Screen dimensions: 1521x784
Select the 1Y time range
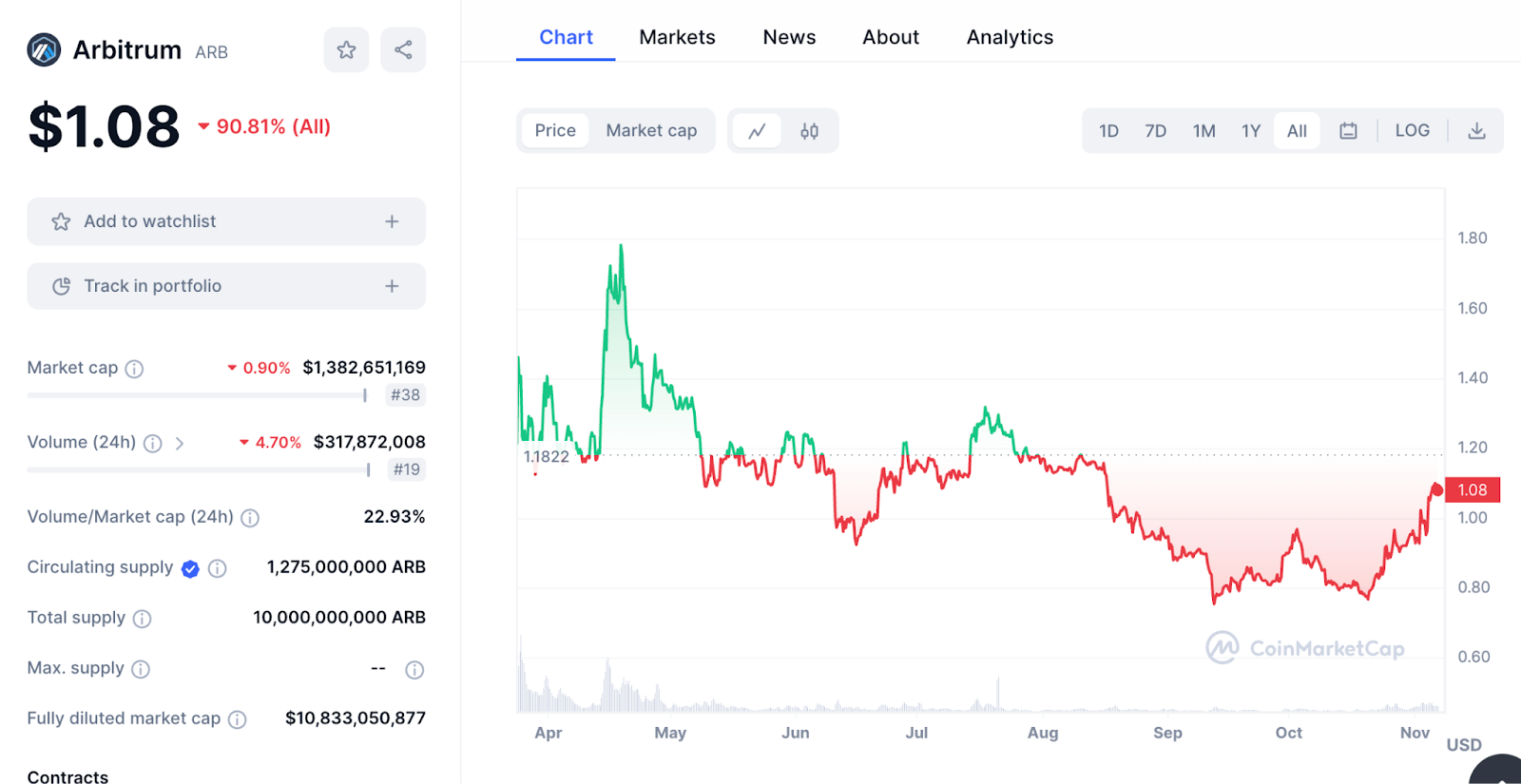[1250, 131]
